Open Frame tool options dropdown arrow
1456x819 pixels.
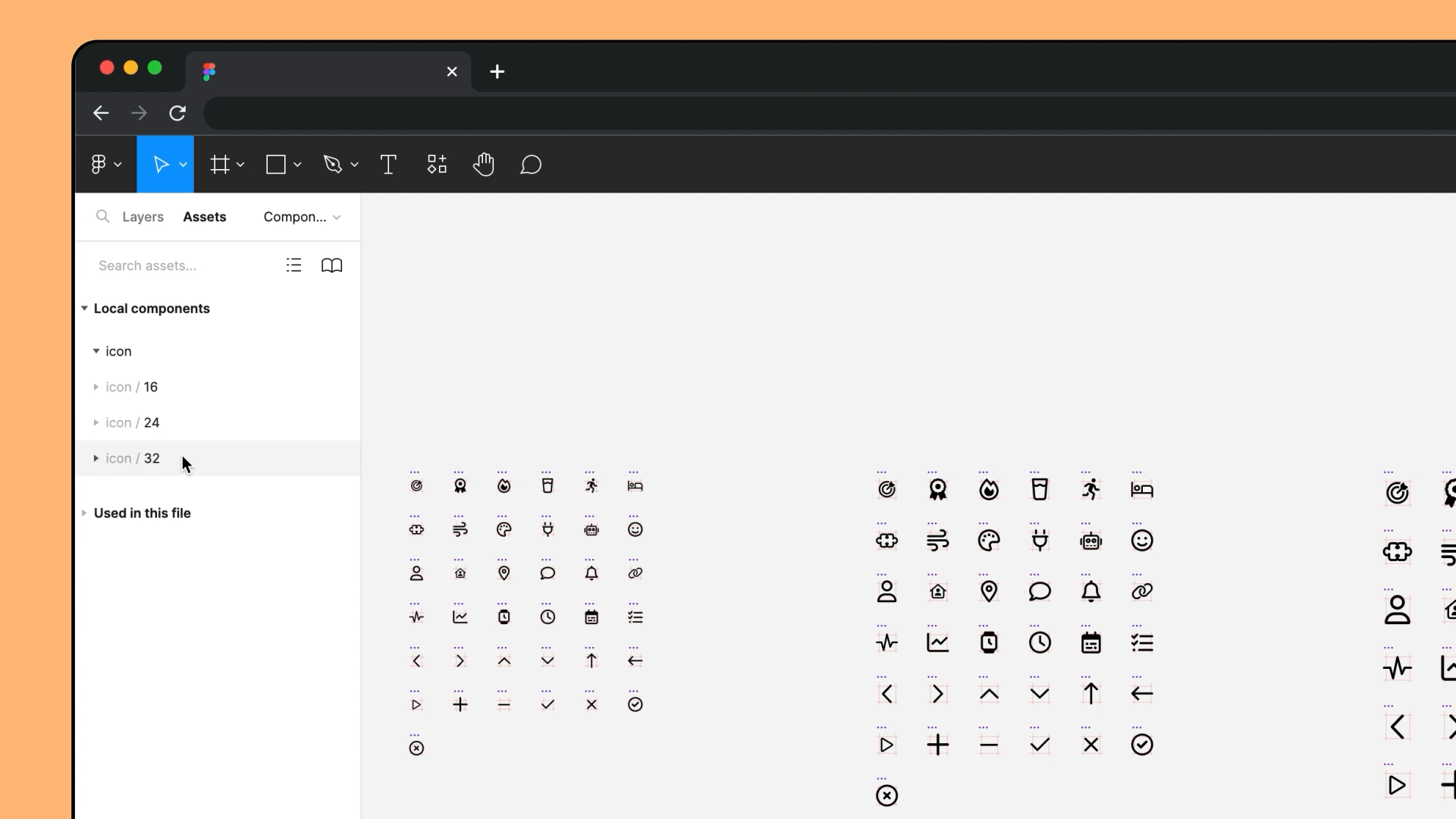coord(240,165)
